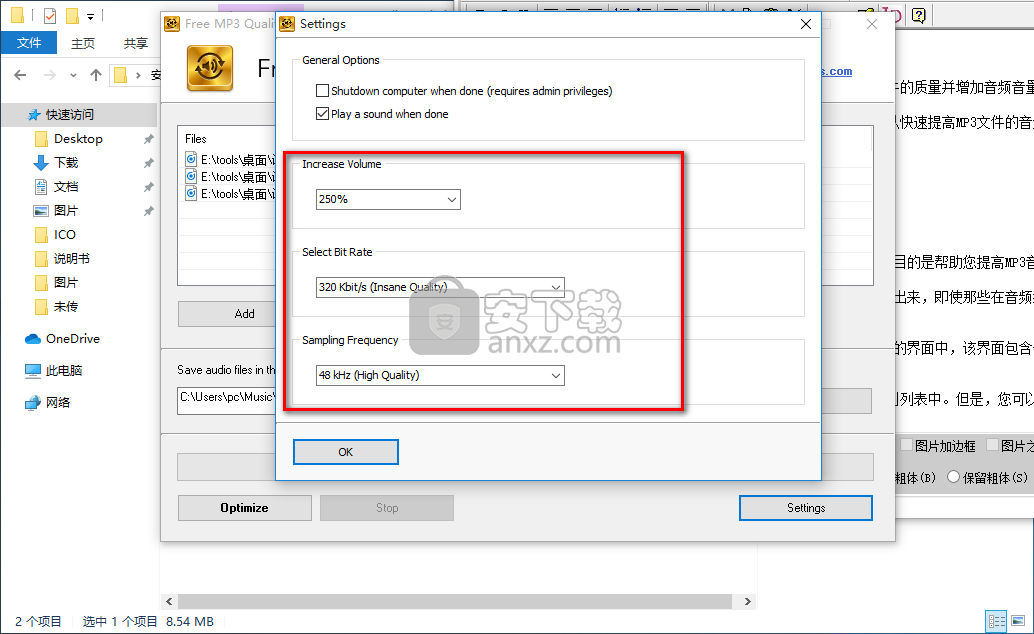This screenshot has width=1034, height=634.
Task: Click horizontal scrollbar right arrow
Action: (x=747, y=601)
